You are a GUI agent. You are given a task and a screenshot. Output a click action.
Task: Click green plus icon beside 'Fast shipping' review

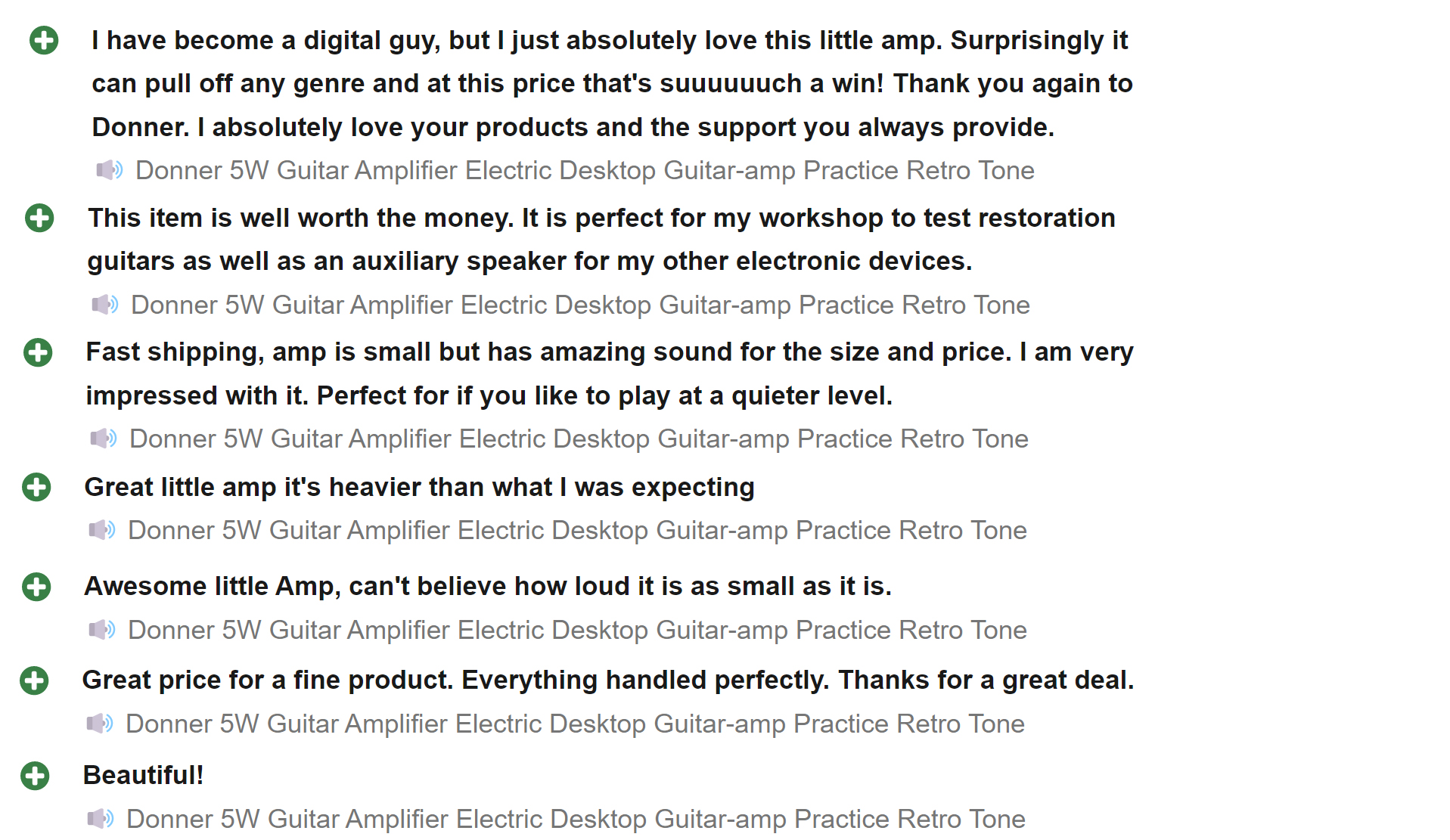(38, 352)
